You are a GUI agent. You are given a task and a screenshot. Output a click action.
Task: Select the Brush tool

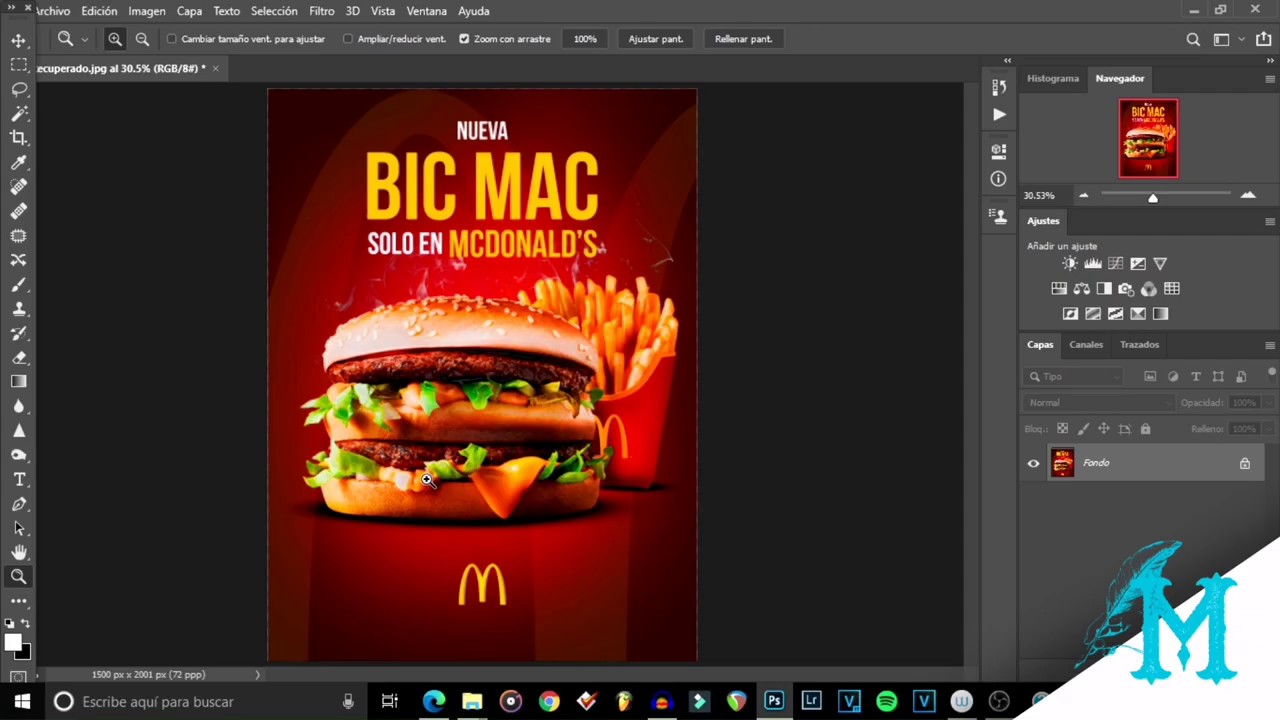(x=19, y=284)
